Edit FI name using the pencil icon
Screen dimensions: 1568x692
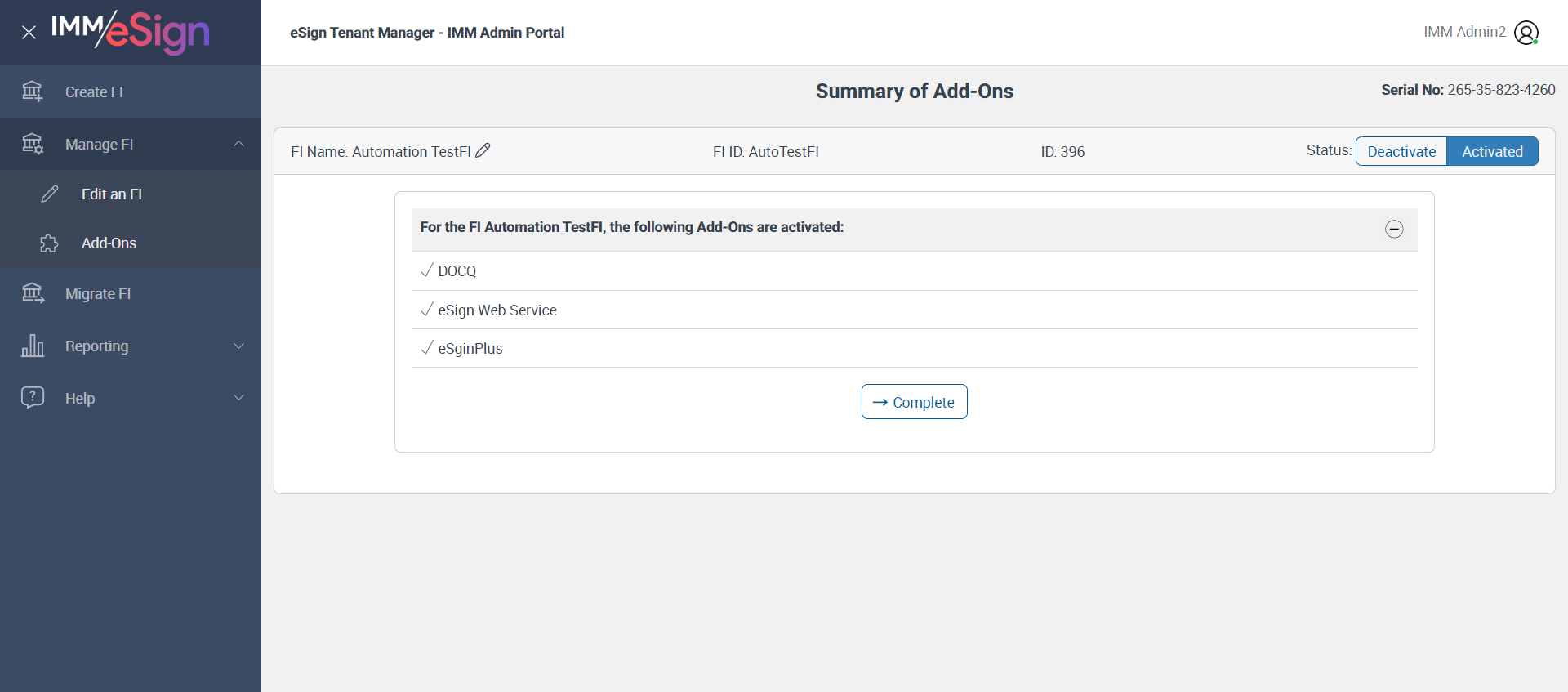coord(483,150)
